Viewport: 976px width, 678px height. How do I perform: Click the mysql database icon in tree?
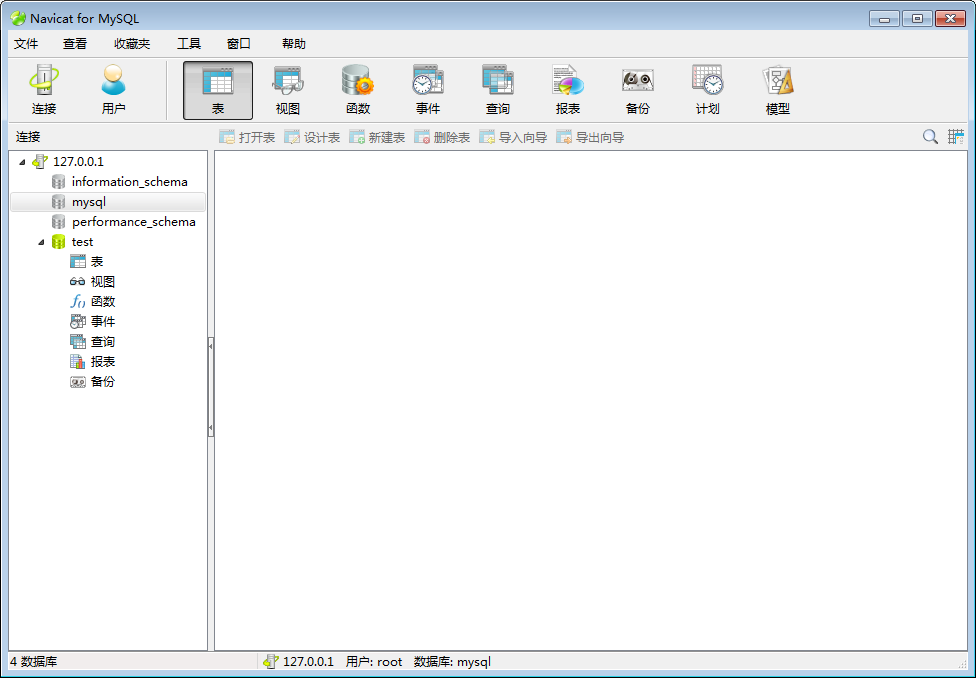click(x=59, y=202)
